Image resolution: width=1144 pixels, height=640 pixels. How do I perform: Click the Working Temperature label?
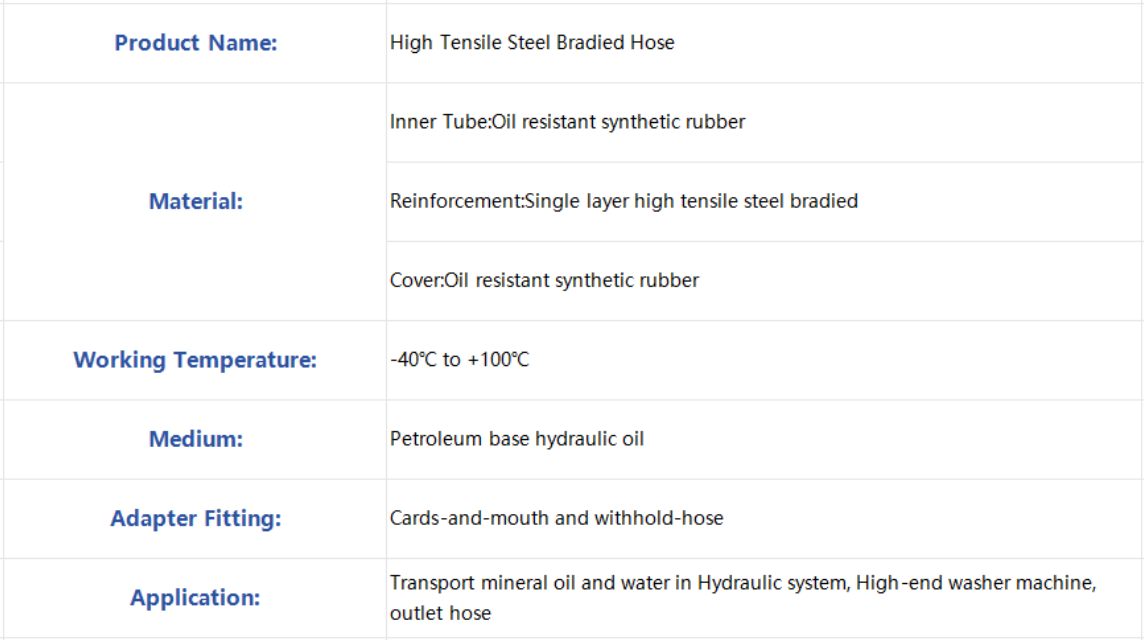coord(195,360)
